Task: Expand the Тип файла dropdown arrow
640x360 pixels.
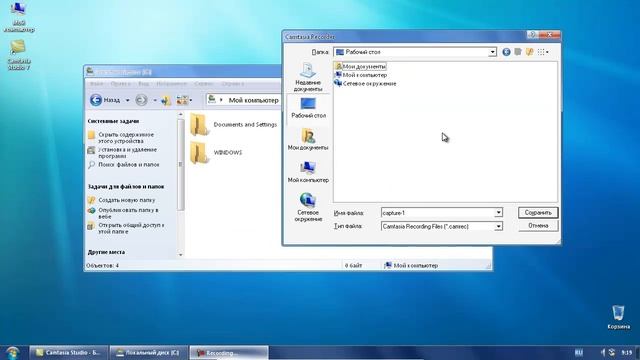Action: click(x=498, y=226)
